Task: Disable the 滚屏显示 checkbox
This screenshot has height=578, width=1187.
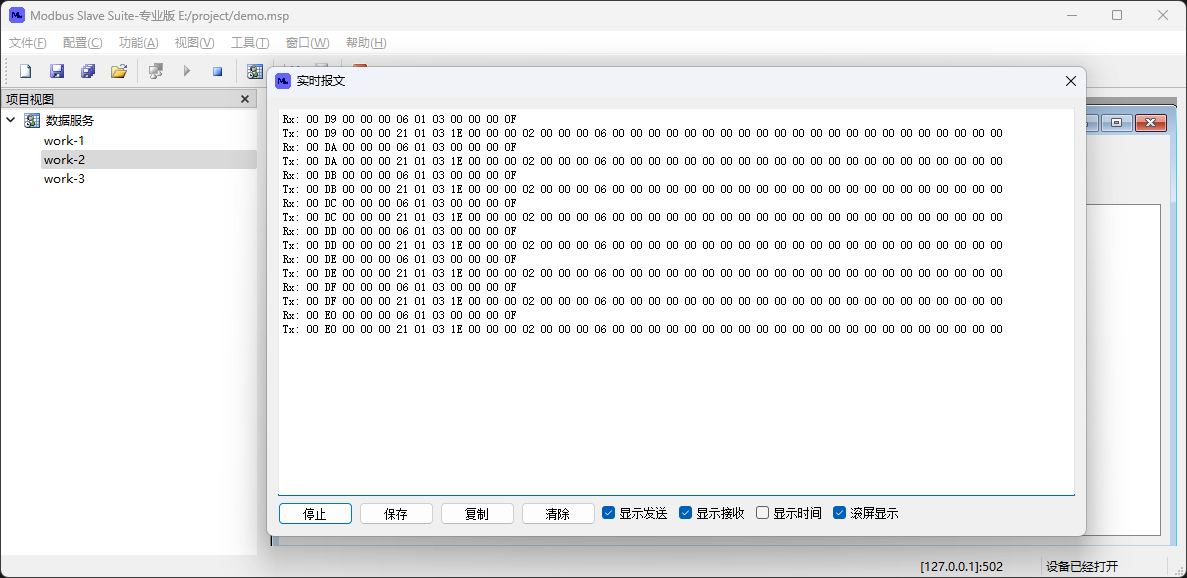Action: click(839, 513)
